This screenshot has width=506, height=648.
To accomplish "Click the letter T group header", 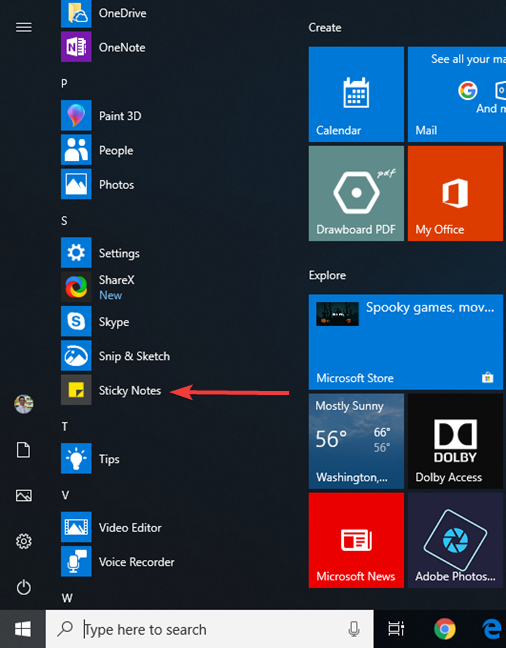I will pyautogui.click(x=64, y=426).
